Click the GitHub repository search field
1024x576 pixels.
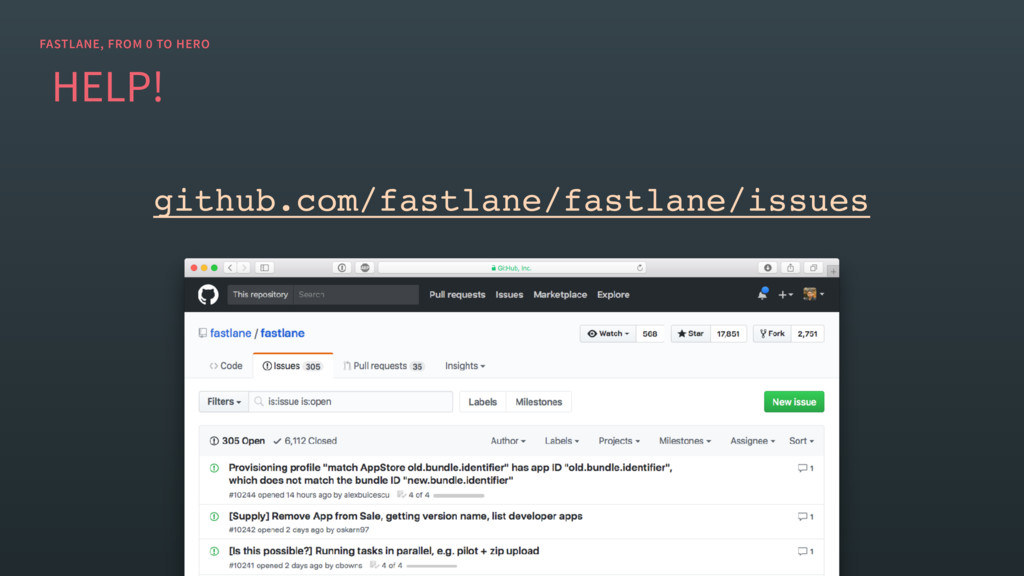point(356,295)
